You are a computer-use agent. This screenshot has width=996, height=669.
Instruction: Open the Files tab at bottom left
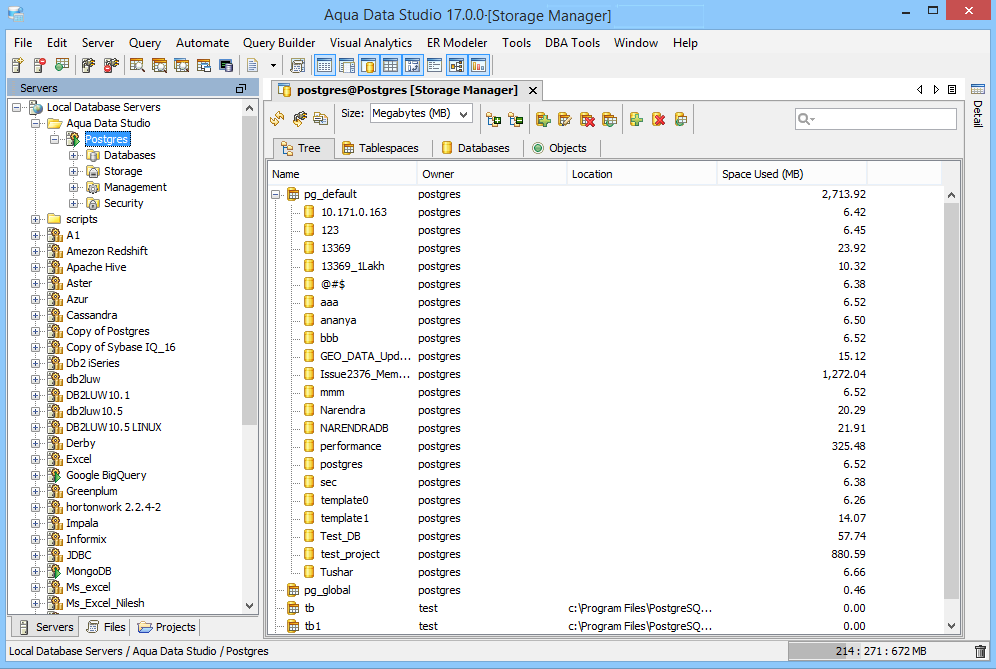(x=106, y=627)
